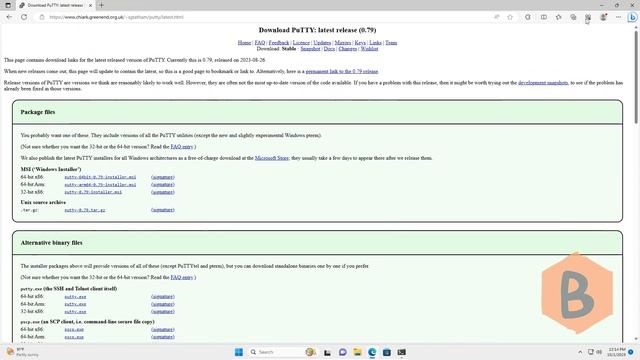Image resolution: width=640 pixels, height=360 pixels.
Task: Download putty-0.79.tar.gz source archive
Action: coord(84,210)
